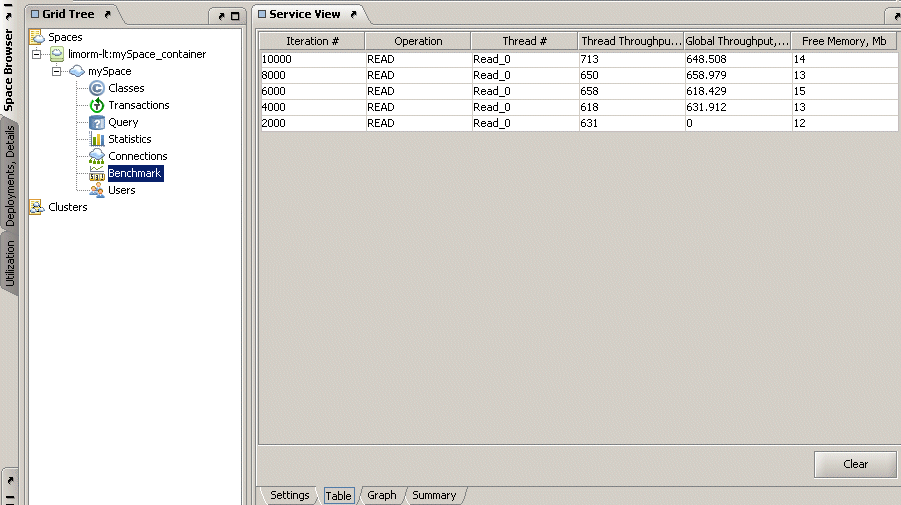The image size is (901, 505).
Task: Select limorm-lt:mySpace_container tree item
Action: point(137,54)
